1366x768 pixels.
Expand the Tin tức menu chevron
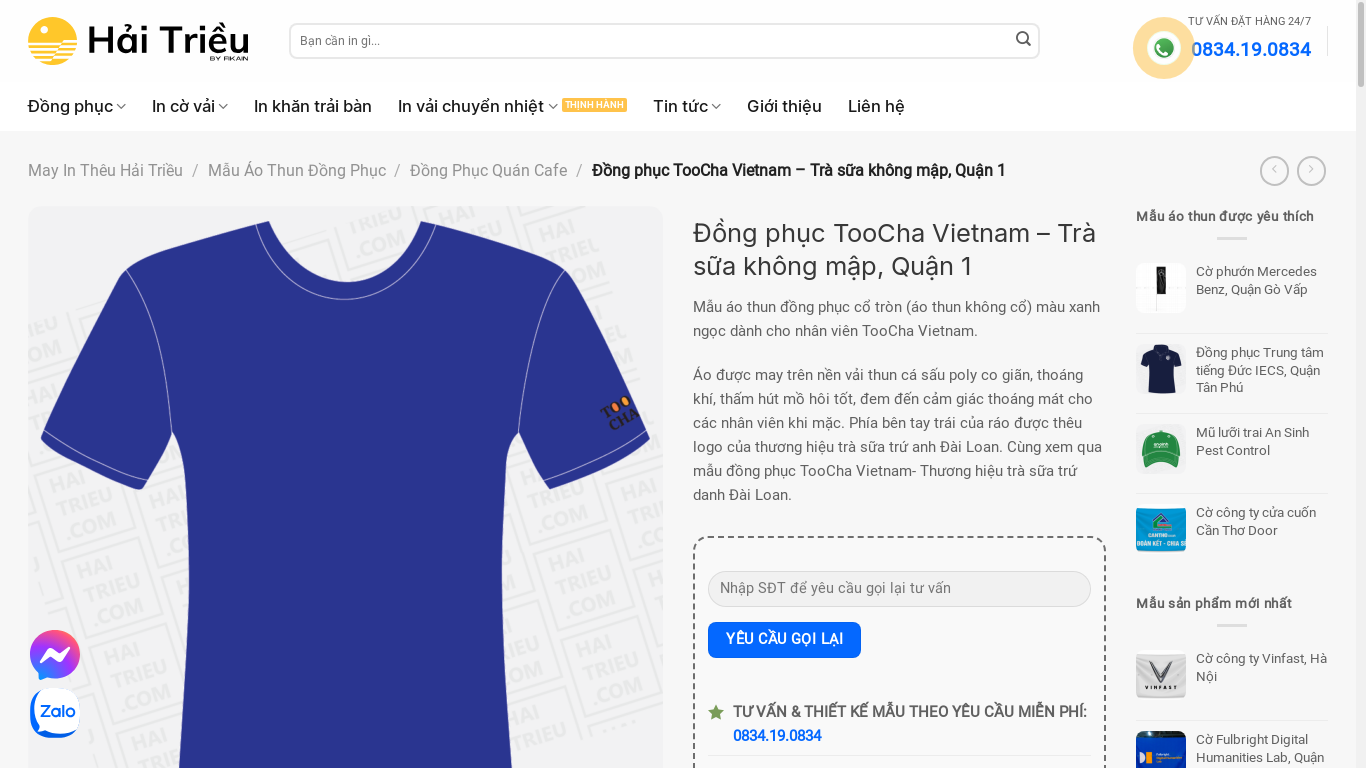pyautogui.click(x=716, y=107)
